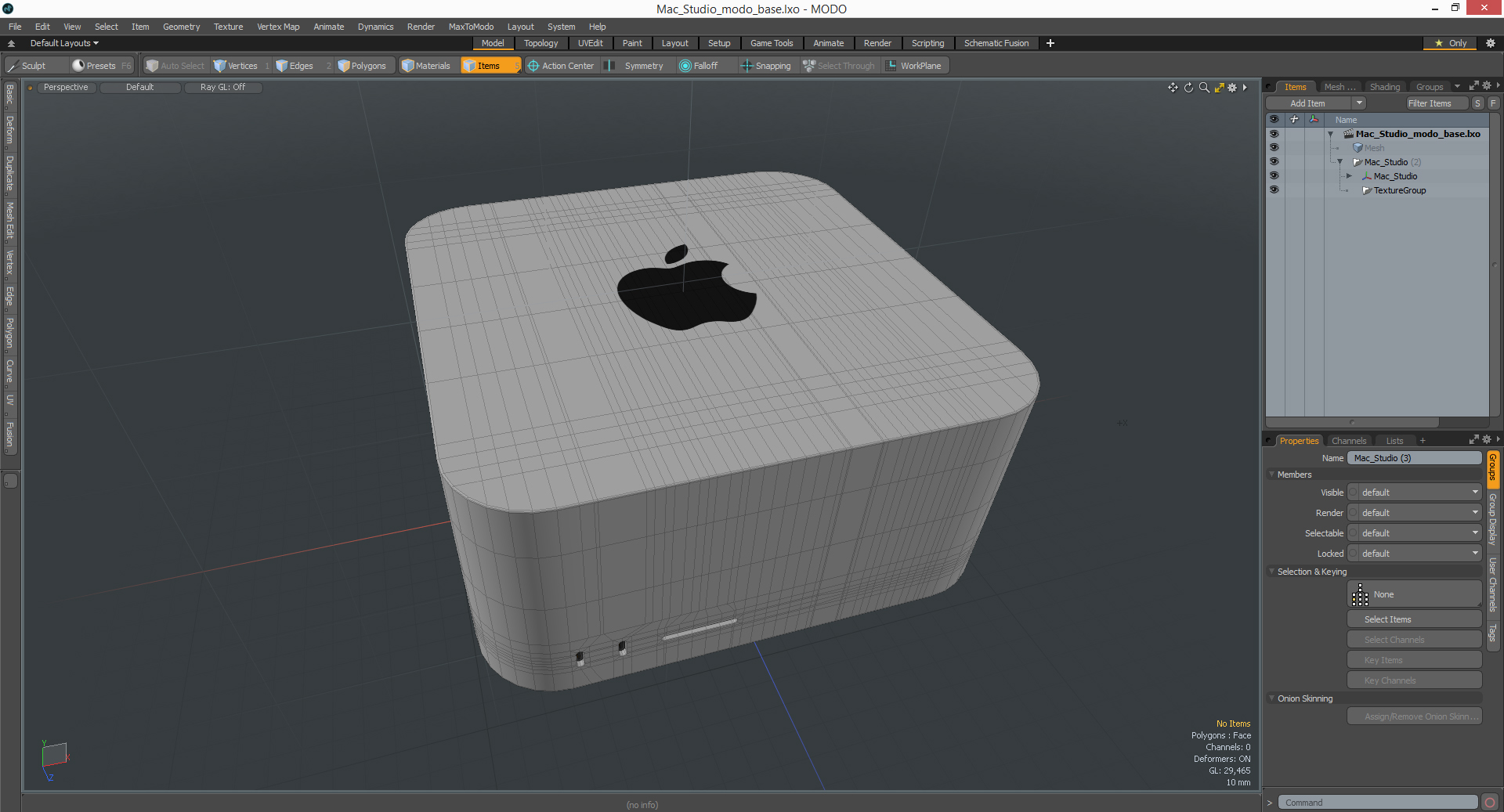1504x812 pixels.
Task: Click the Select Items button
Action: [x=1414, y=619]
